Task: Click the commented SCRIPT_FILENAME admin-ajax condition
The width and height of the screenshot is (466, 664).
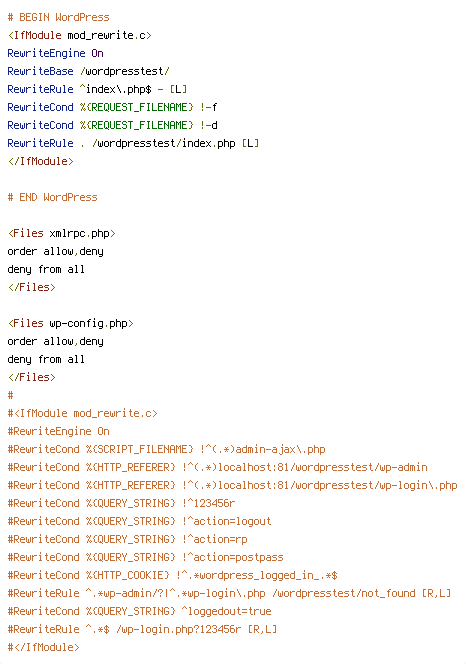Action: pyautogui.click(x=166, y=449)
